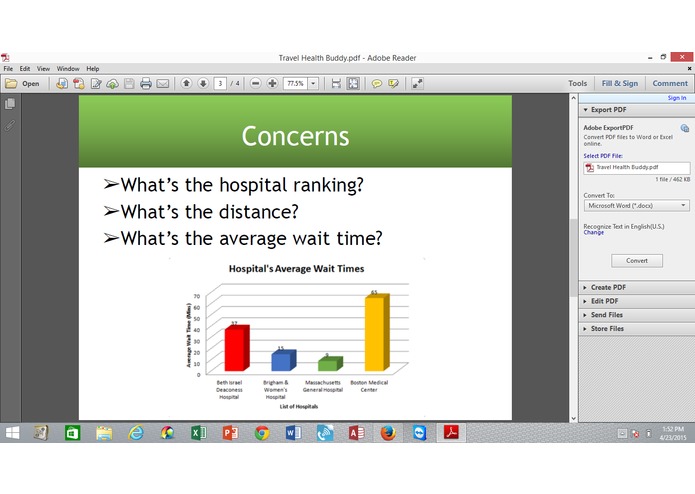Open the View menu
The image size is (695, 494).
[x=43, y=69]
